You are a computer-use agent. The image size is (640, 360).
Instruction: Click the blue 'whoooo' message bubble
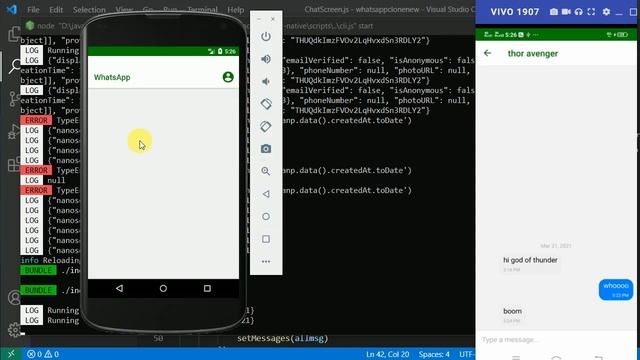pos(616,289)
